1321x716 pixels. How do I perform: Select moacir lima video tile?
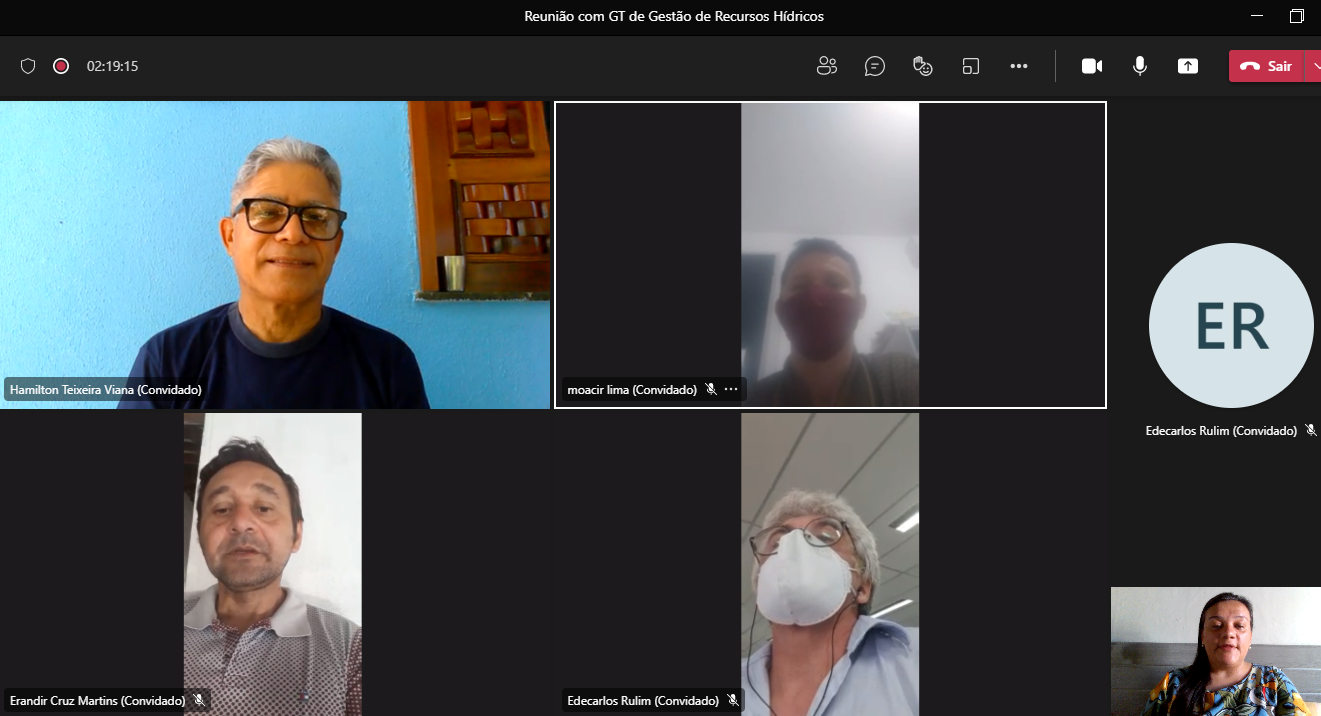pos(830,254)
